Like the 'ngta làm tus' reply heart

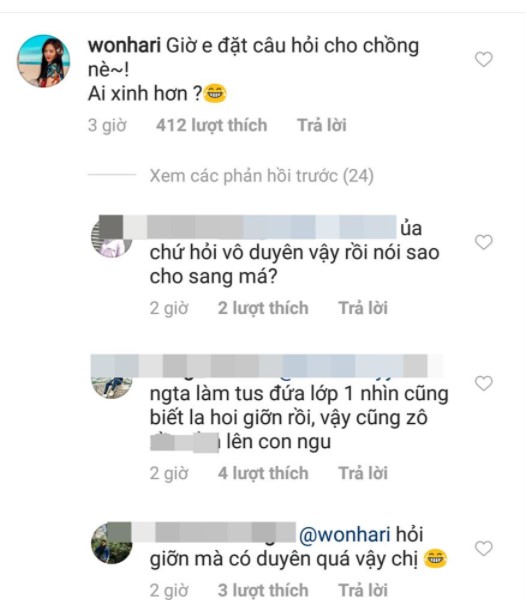[483, 383]
